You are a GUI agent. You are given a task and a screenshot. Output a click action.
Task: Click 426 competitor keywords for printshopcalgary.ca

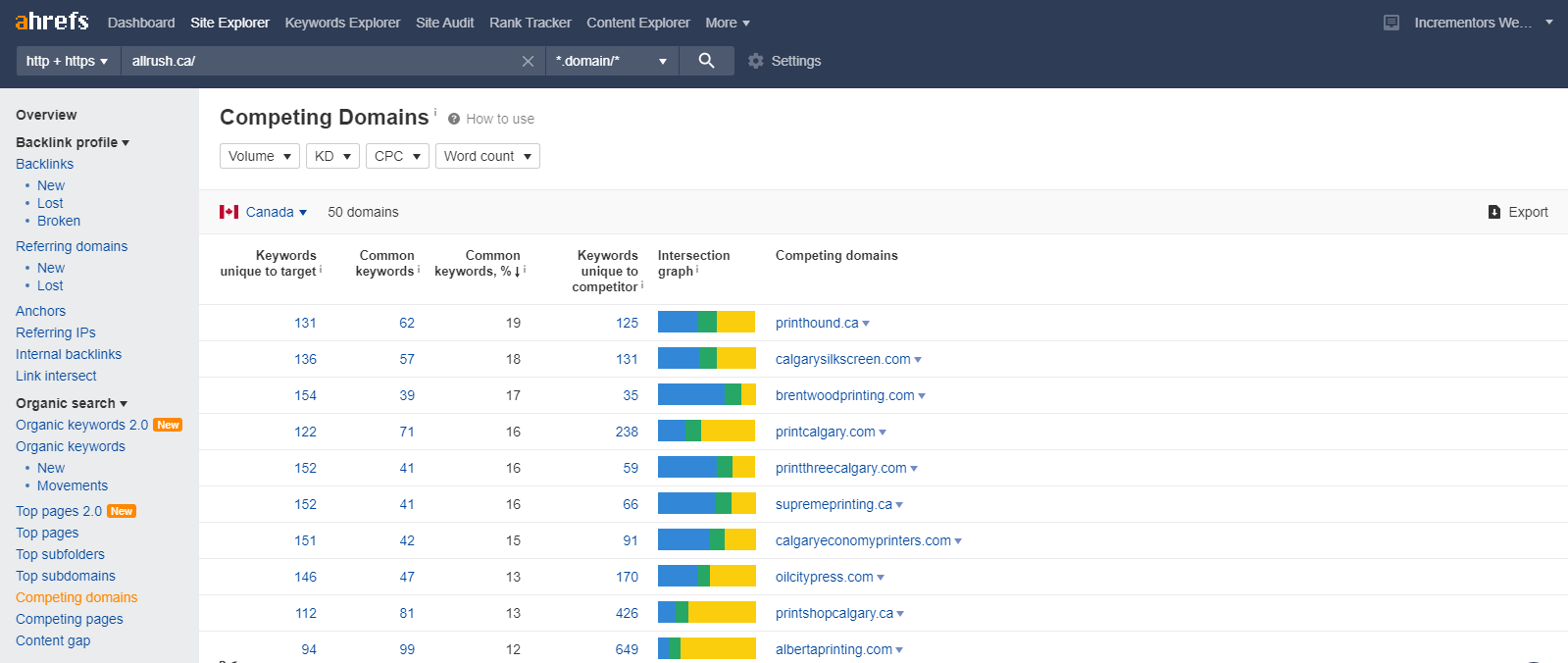tap(627, 613)
